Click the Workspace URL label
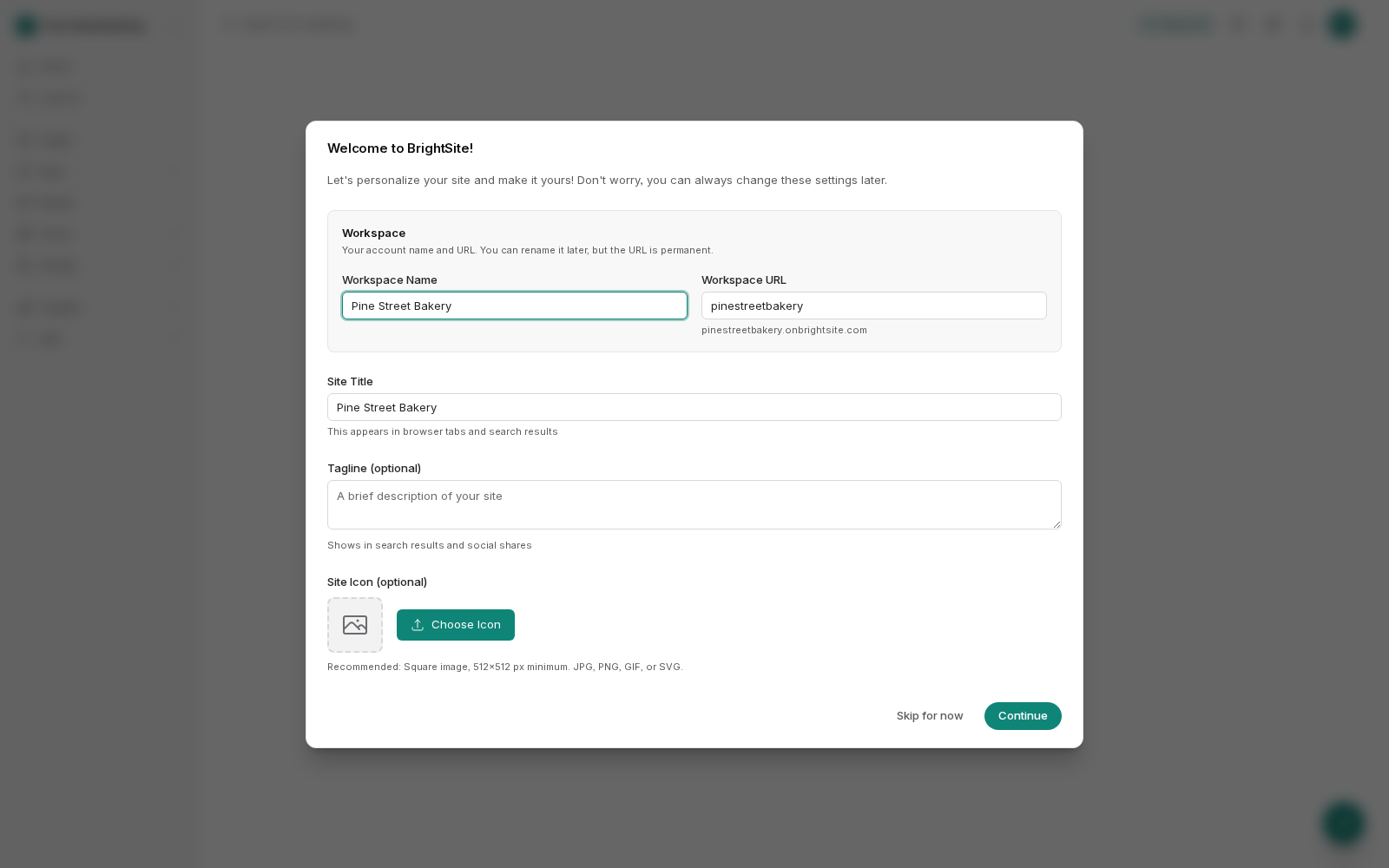 (744, 279)
